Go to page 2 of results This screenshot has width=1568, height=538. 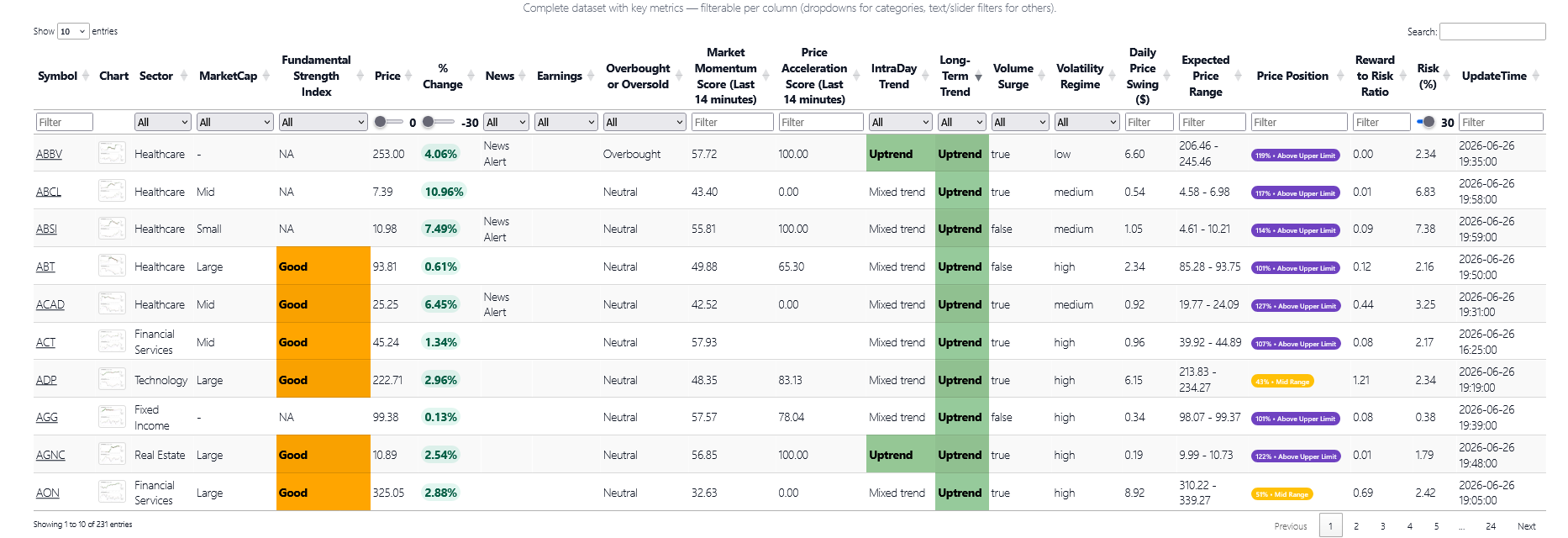point(1356,526)
